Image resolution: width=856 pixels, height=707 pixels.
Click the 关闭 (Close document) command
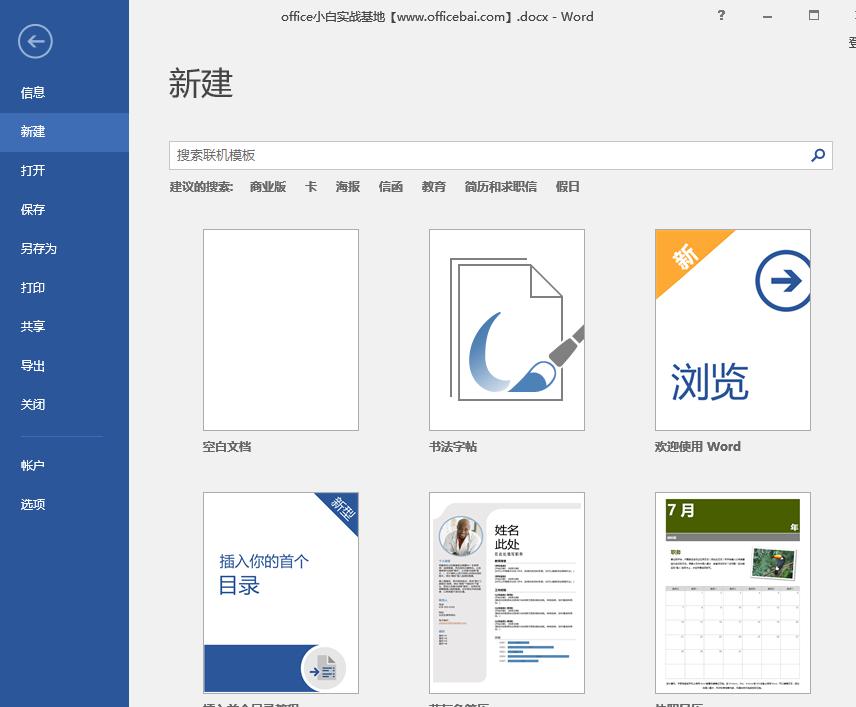[33, 404]
